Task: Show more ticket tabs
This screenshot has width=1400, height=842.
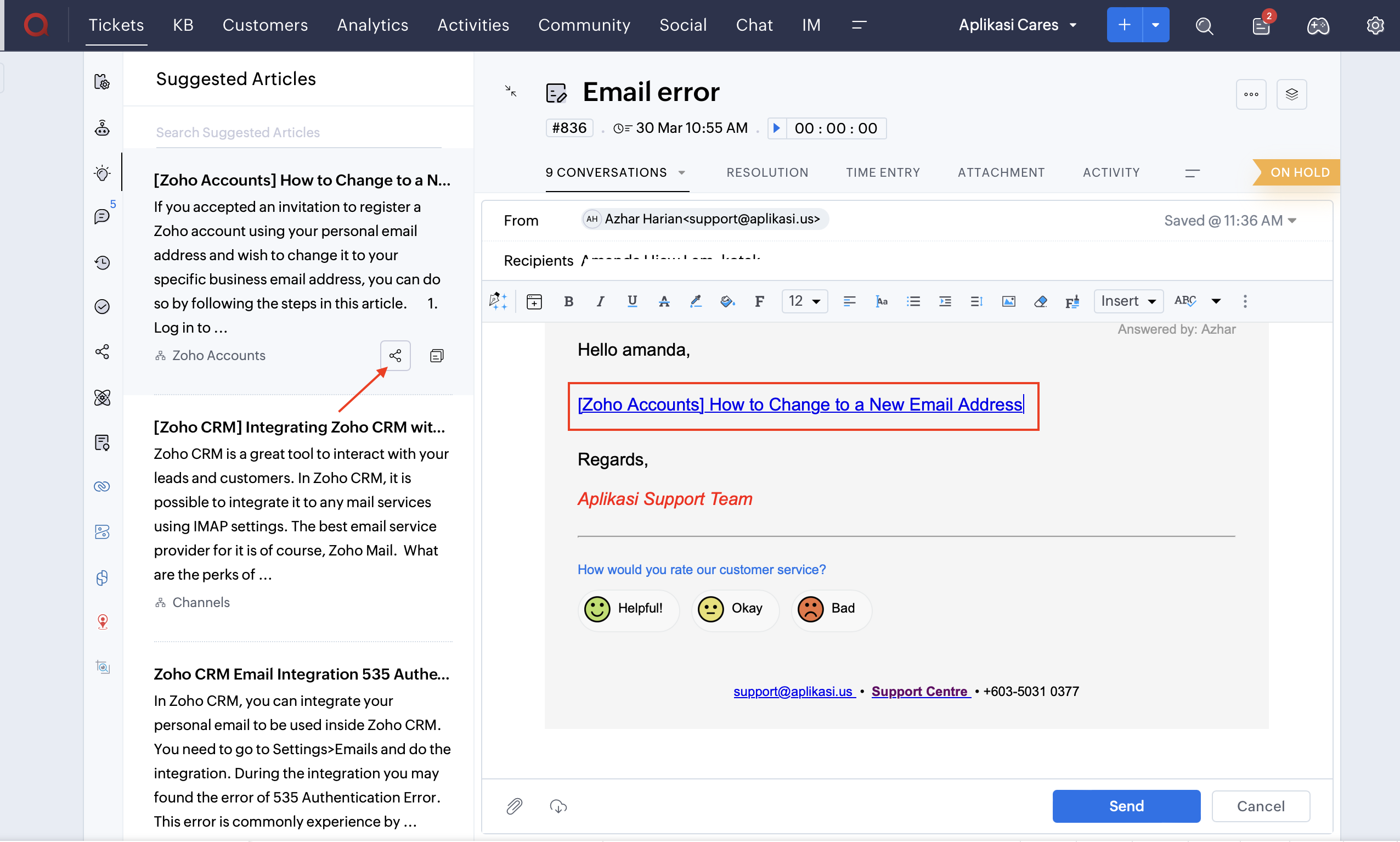Action: pos(1192,173)
